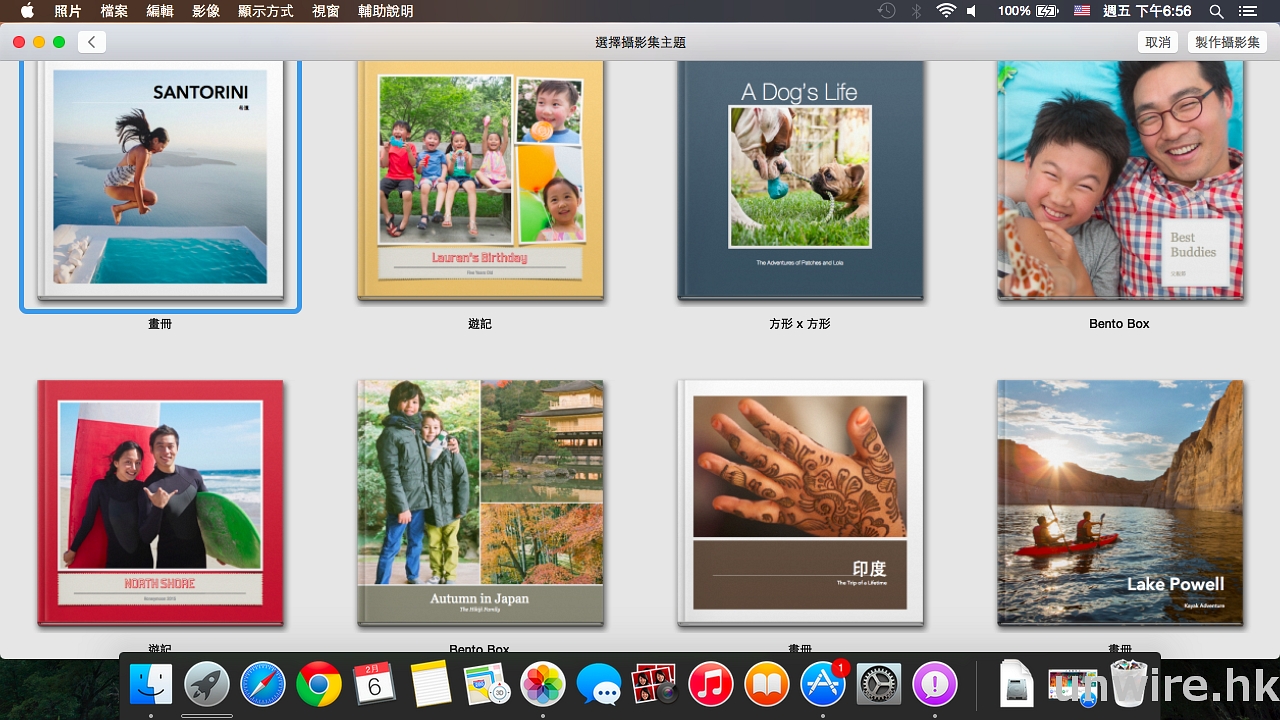Open Safari from the Dock
This screenshot has width=1280, height=720.
pos(263,685)
